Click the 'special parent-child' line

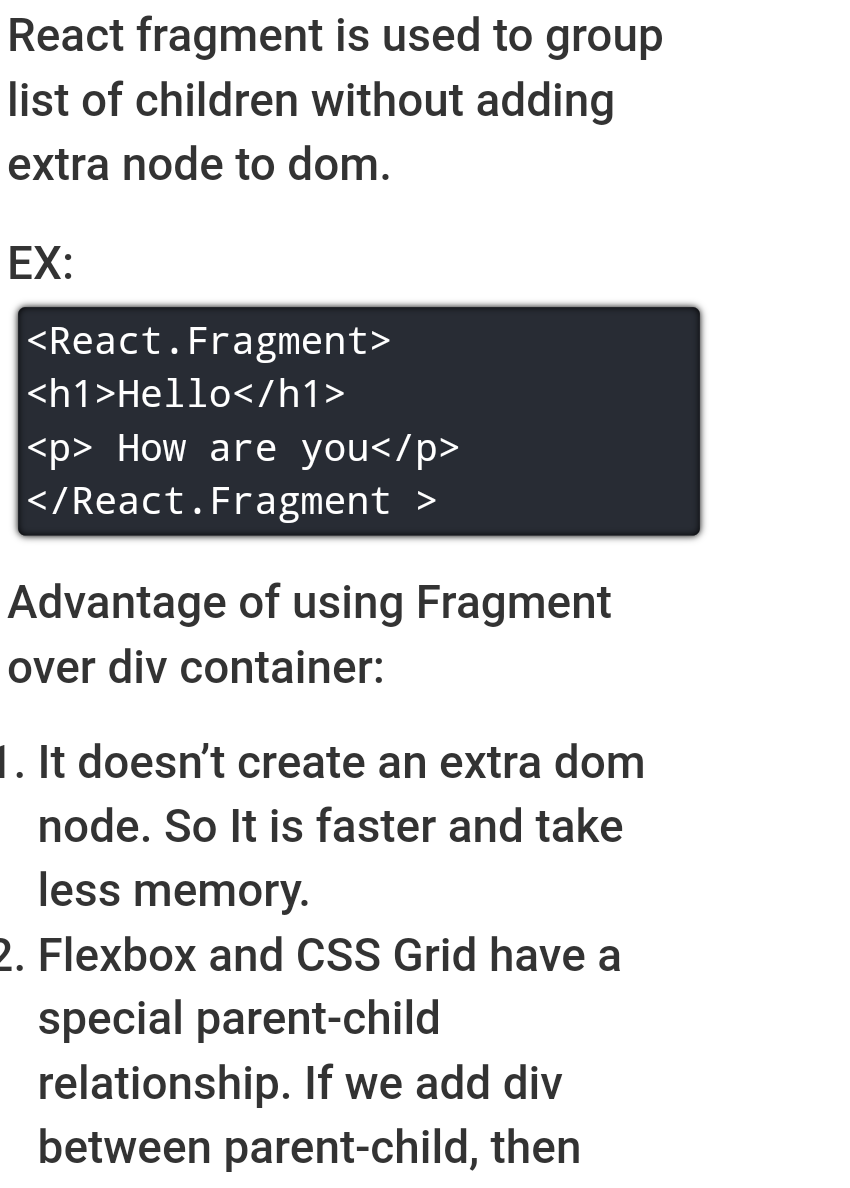[239, 1019]
